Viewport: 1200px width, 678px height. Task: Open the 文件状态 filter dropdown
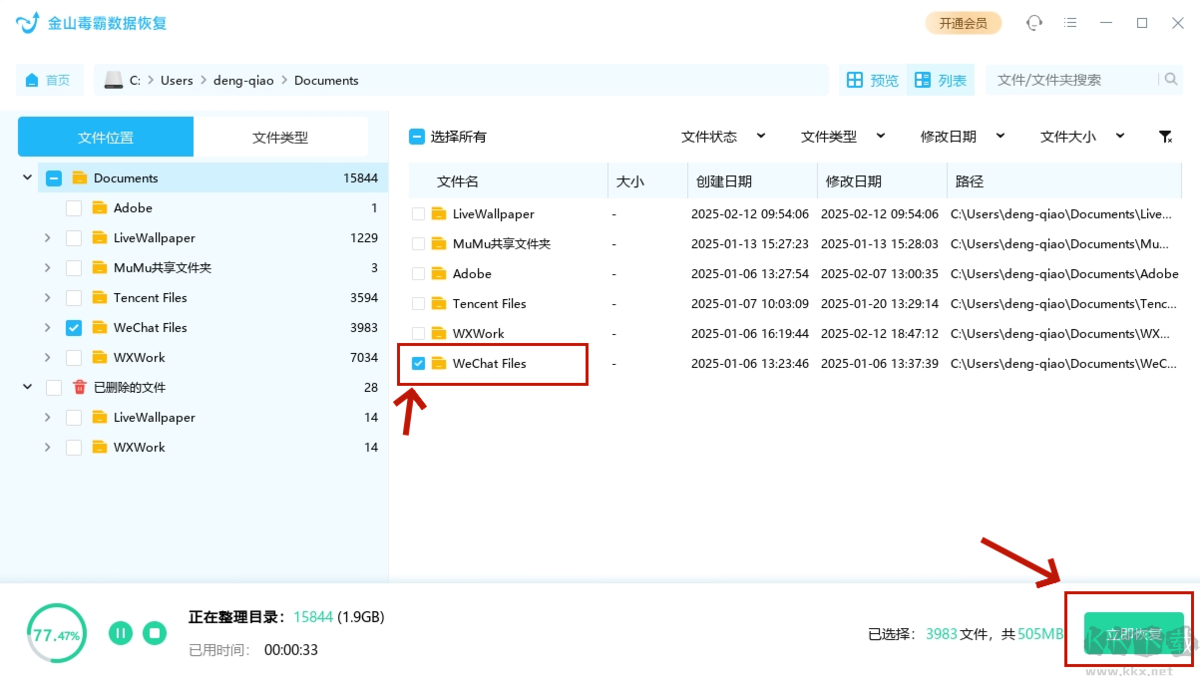723,137
